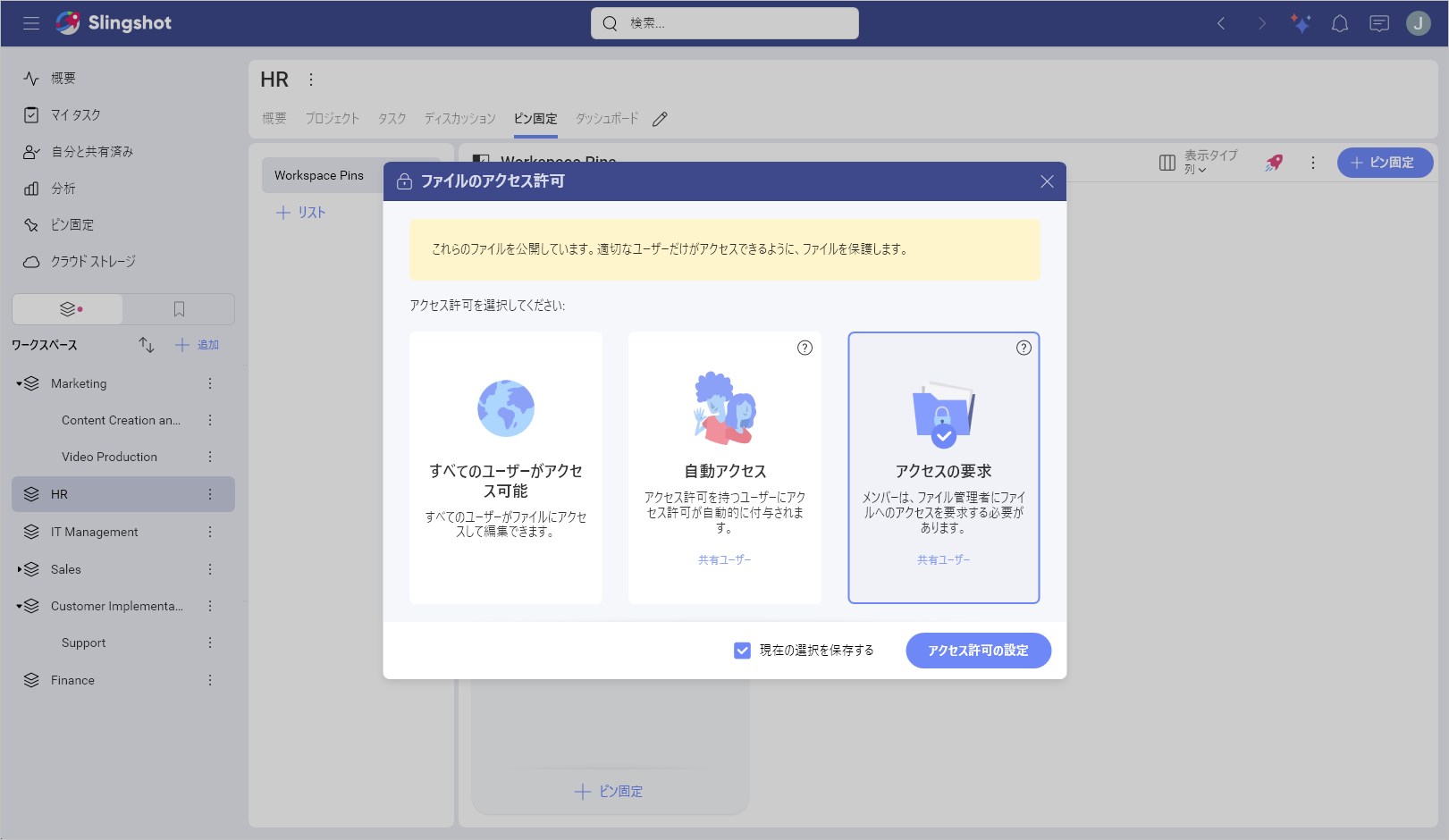The height and width of the screenshot is (840, 1449).
Task: Click the search field
Action: tap(725, 23)
